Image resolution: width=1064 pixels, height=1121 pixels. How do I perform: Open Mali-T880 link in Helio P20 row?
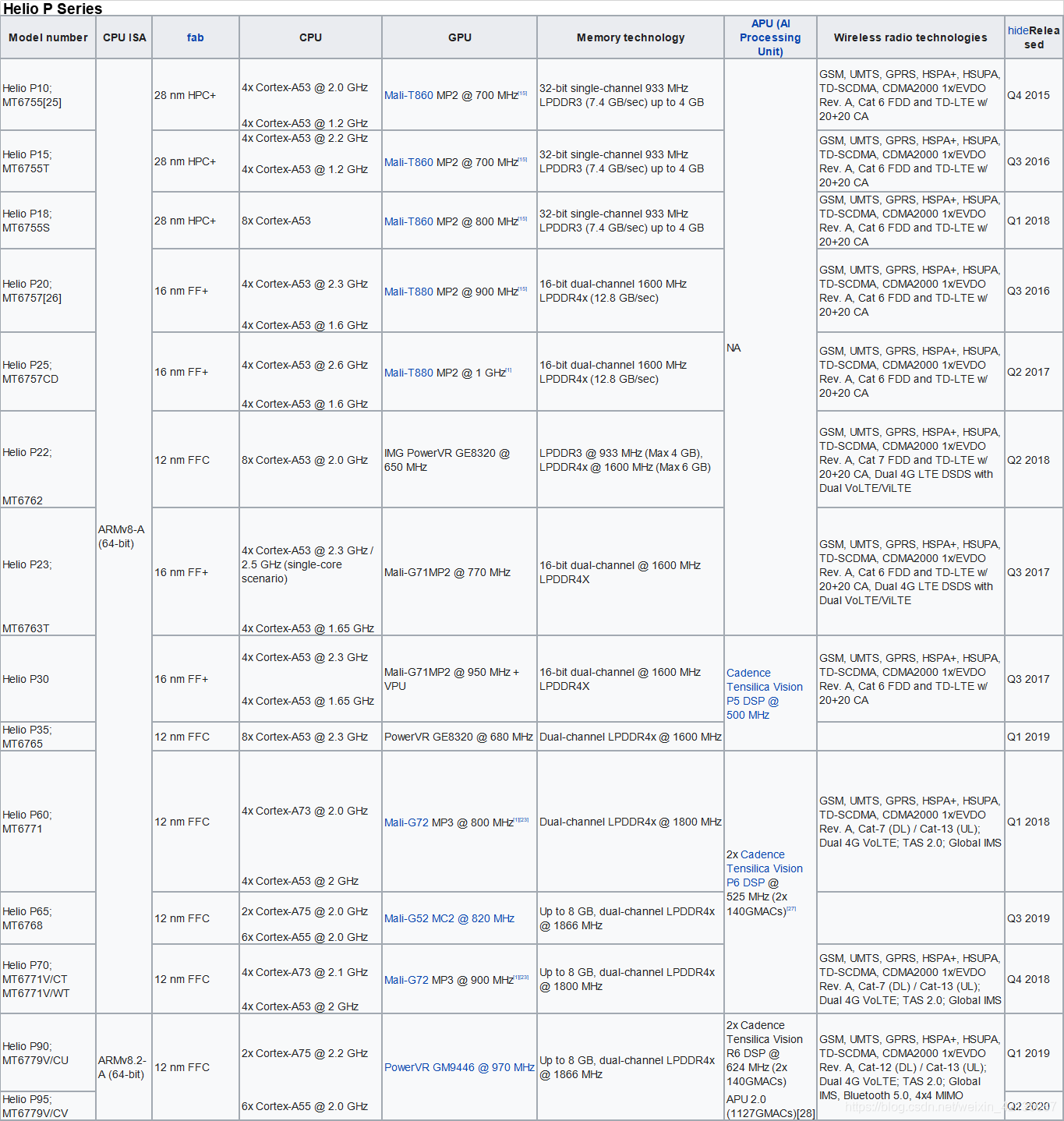coord(408,292)
